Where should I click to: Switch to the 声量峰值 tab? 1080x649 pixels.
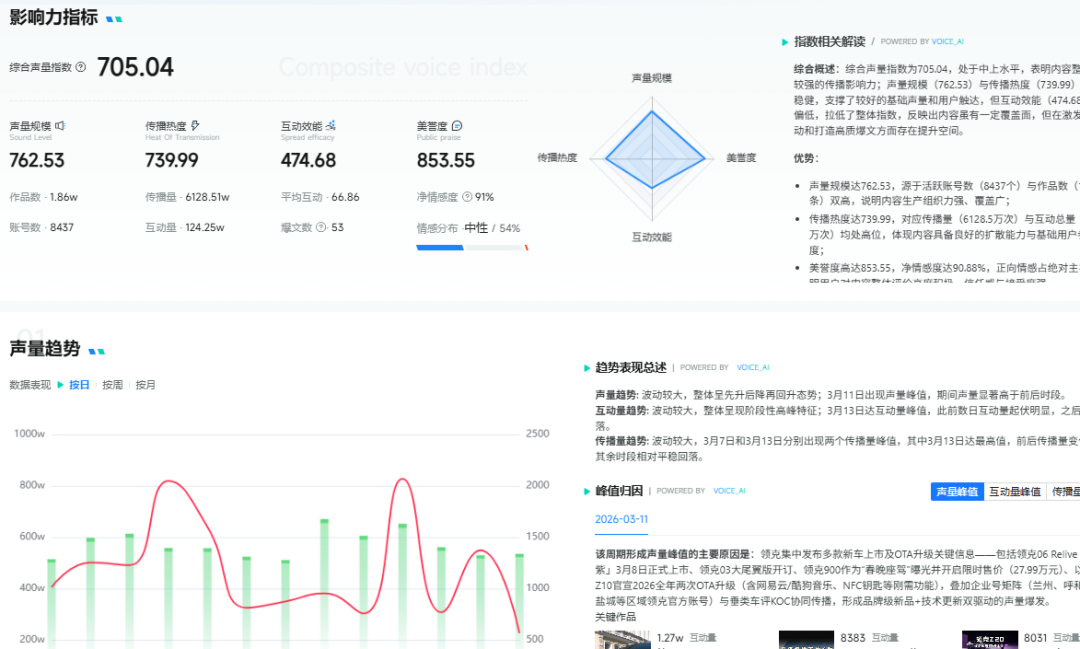tap(958, 491)
